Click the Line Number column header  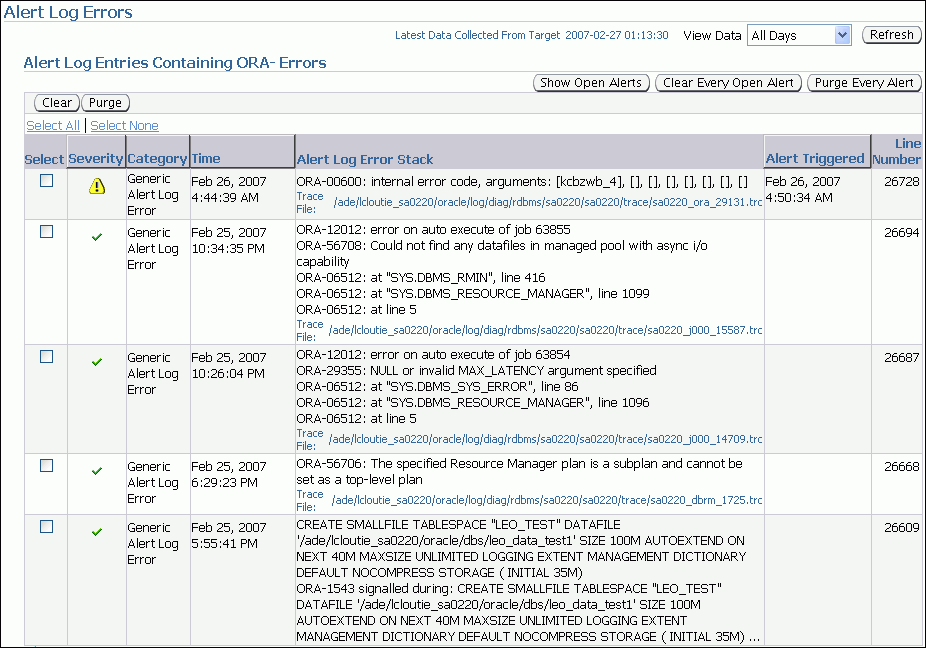coord(896,151)
